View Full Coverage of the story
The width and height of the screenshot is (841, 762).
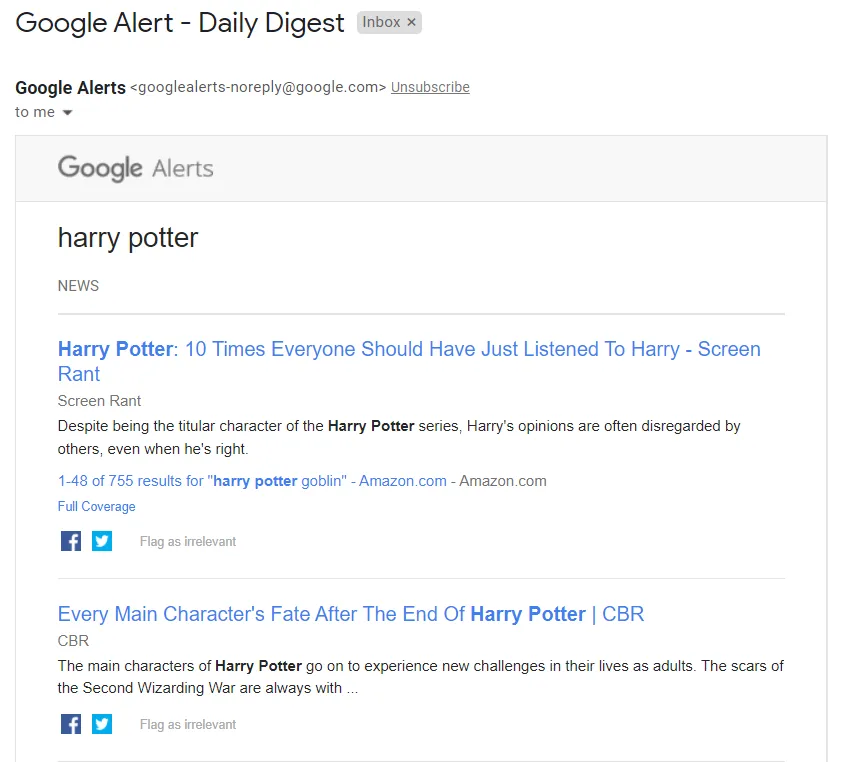[96, 506]
